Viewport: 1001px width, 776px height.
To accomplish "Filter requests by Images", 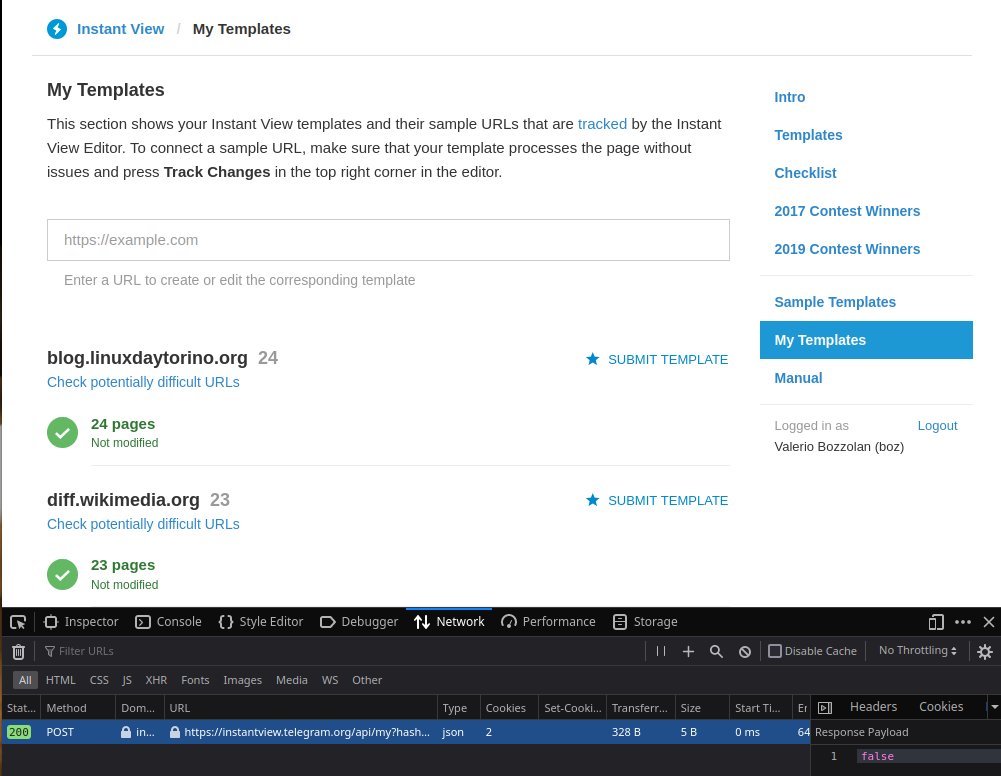I will tap(243, 680).
